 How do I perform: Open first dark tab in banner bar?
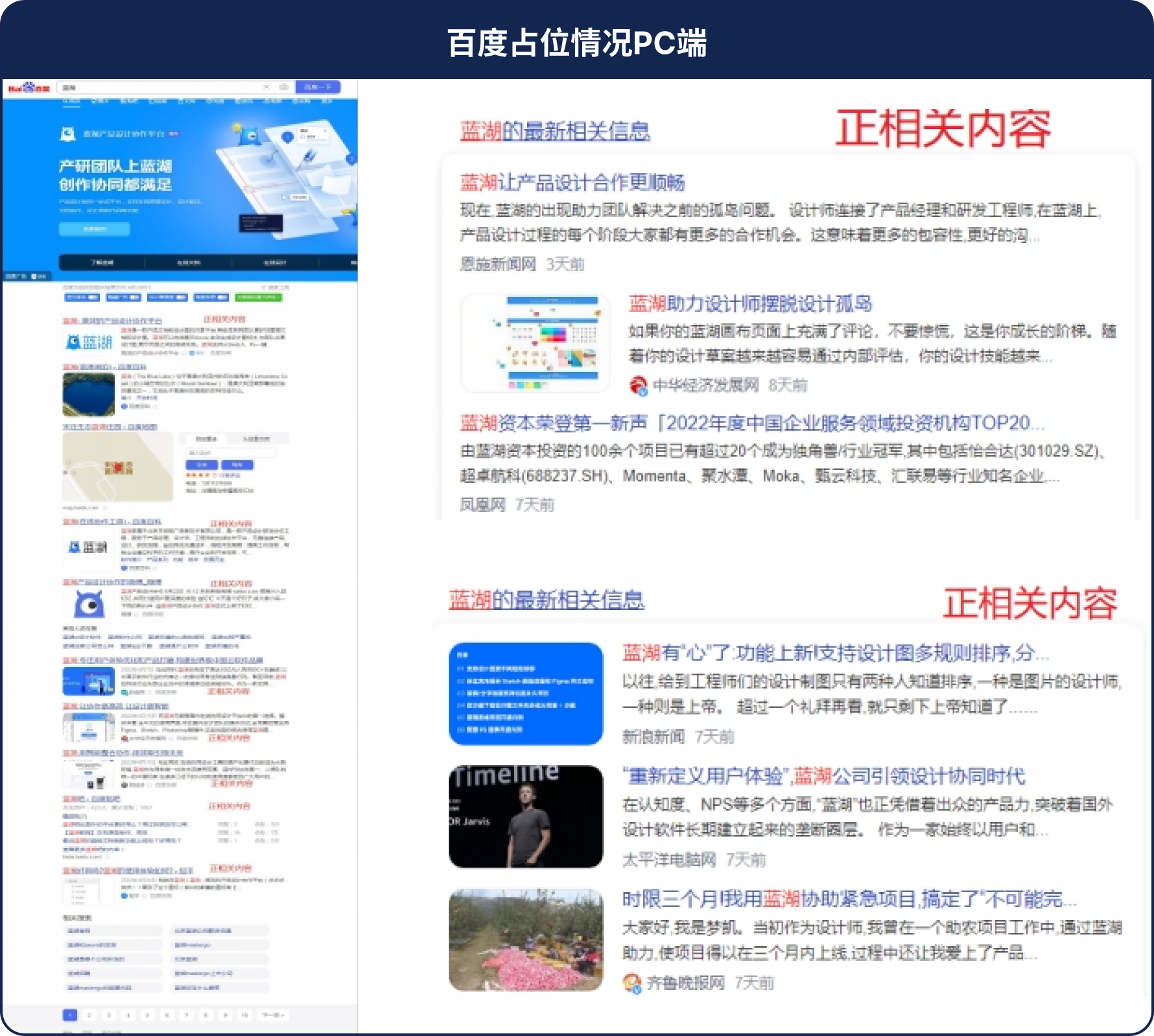click(102, 263)
